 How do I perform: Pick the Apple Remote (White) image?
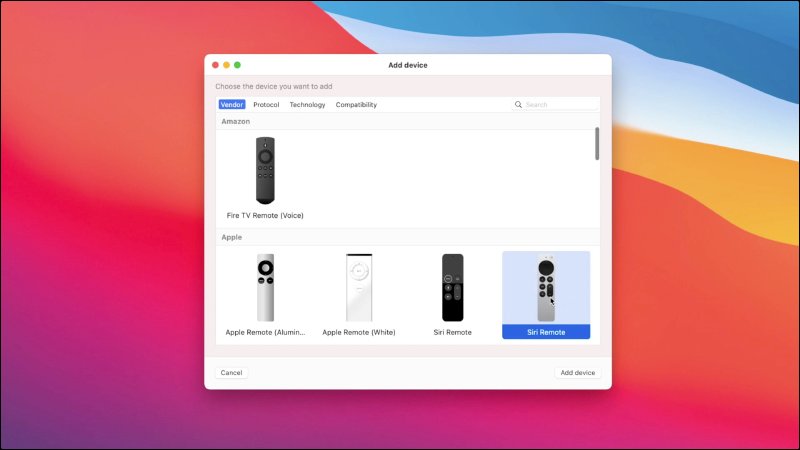point(359,288)
